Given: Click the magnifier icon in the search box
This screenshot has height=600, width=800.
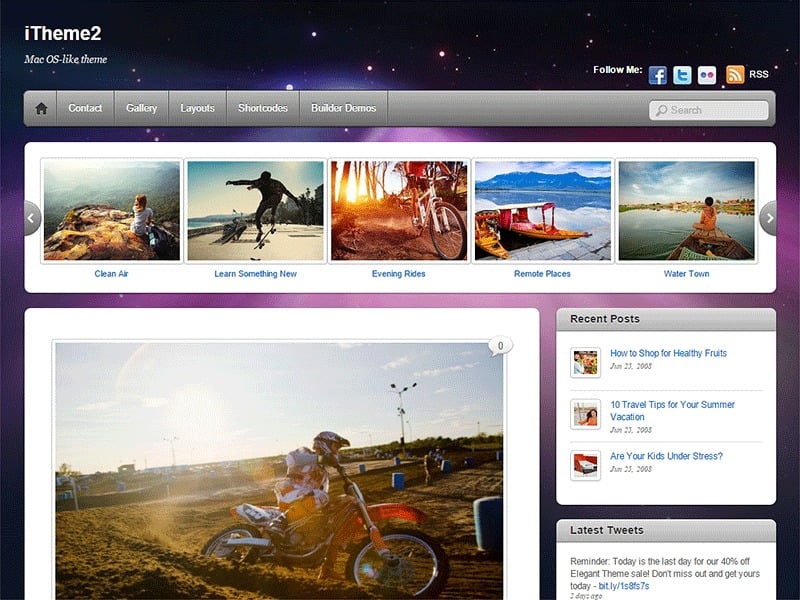Looking at the screenshot, I should tap(661, 110).
